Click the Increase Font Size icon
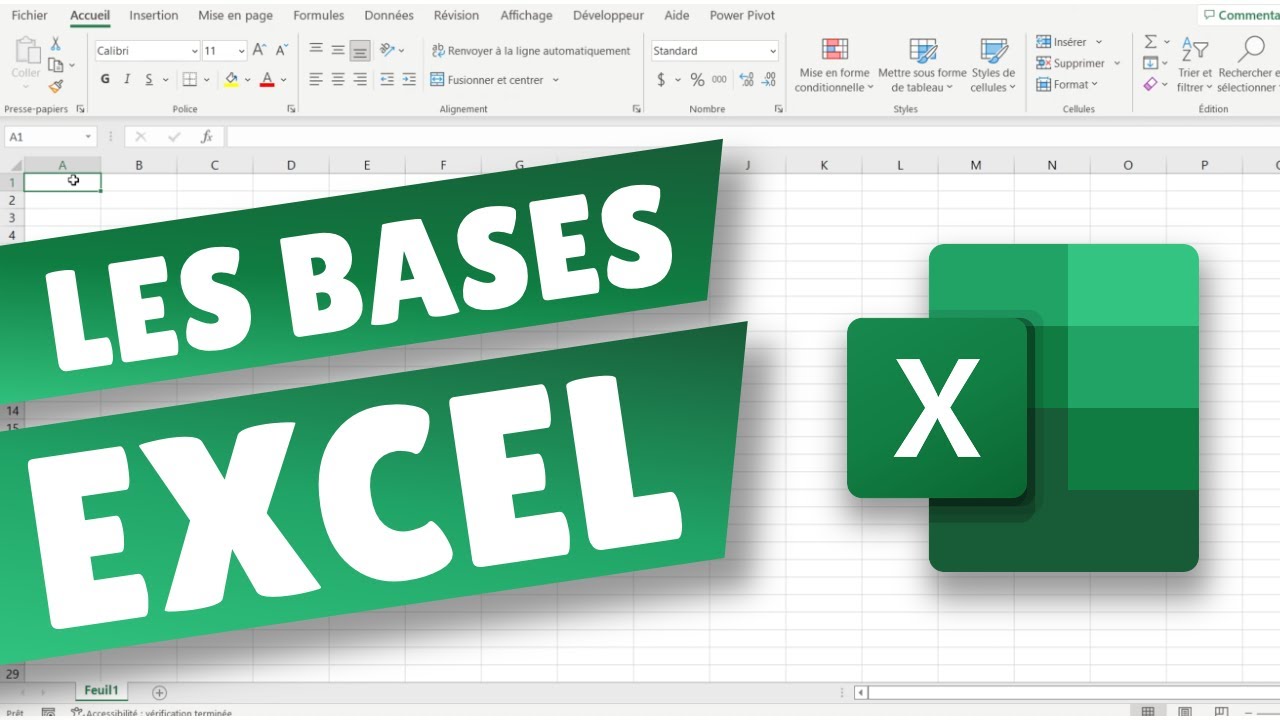 coord(260,50)
